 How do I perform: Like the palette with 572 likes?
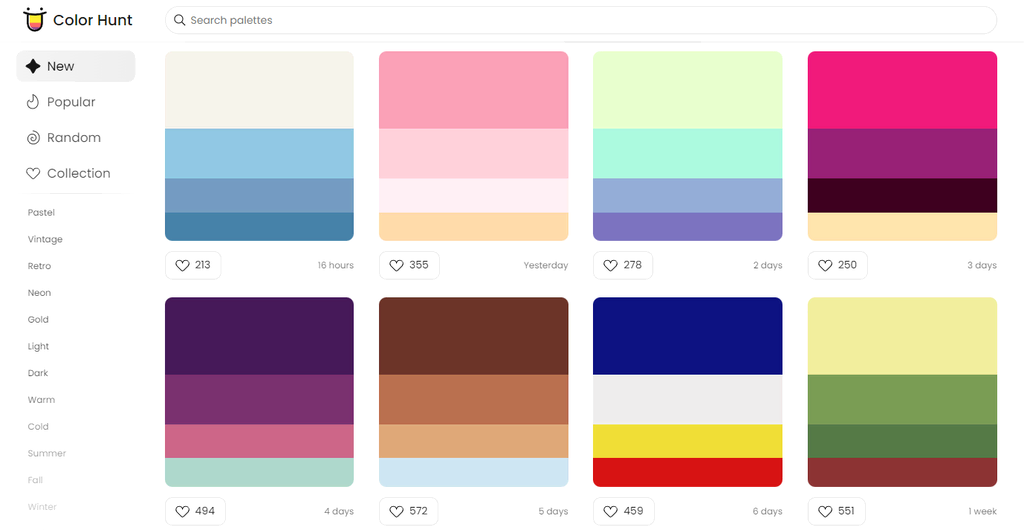[x=409, y=511]
